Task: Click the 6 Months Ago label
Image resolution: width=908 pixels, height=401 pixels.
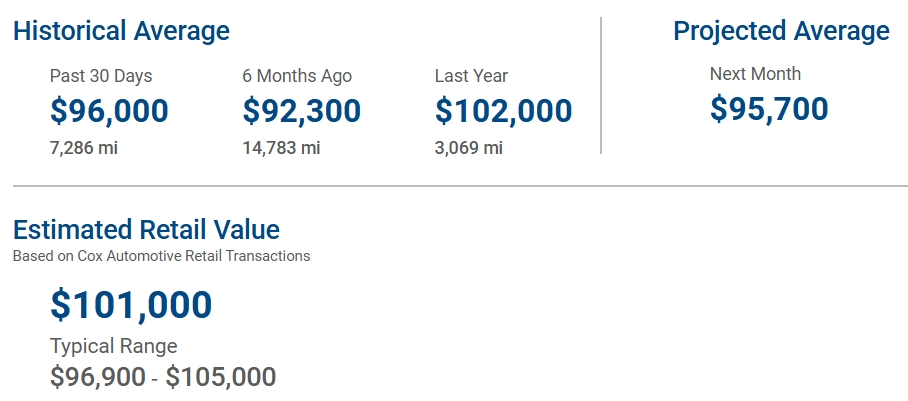Action: [297, 76]
